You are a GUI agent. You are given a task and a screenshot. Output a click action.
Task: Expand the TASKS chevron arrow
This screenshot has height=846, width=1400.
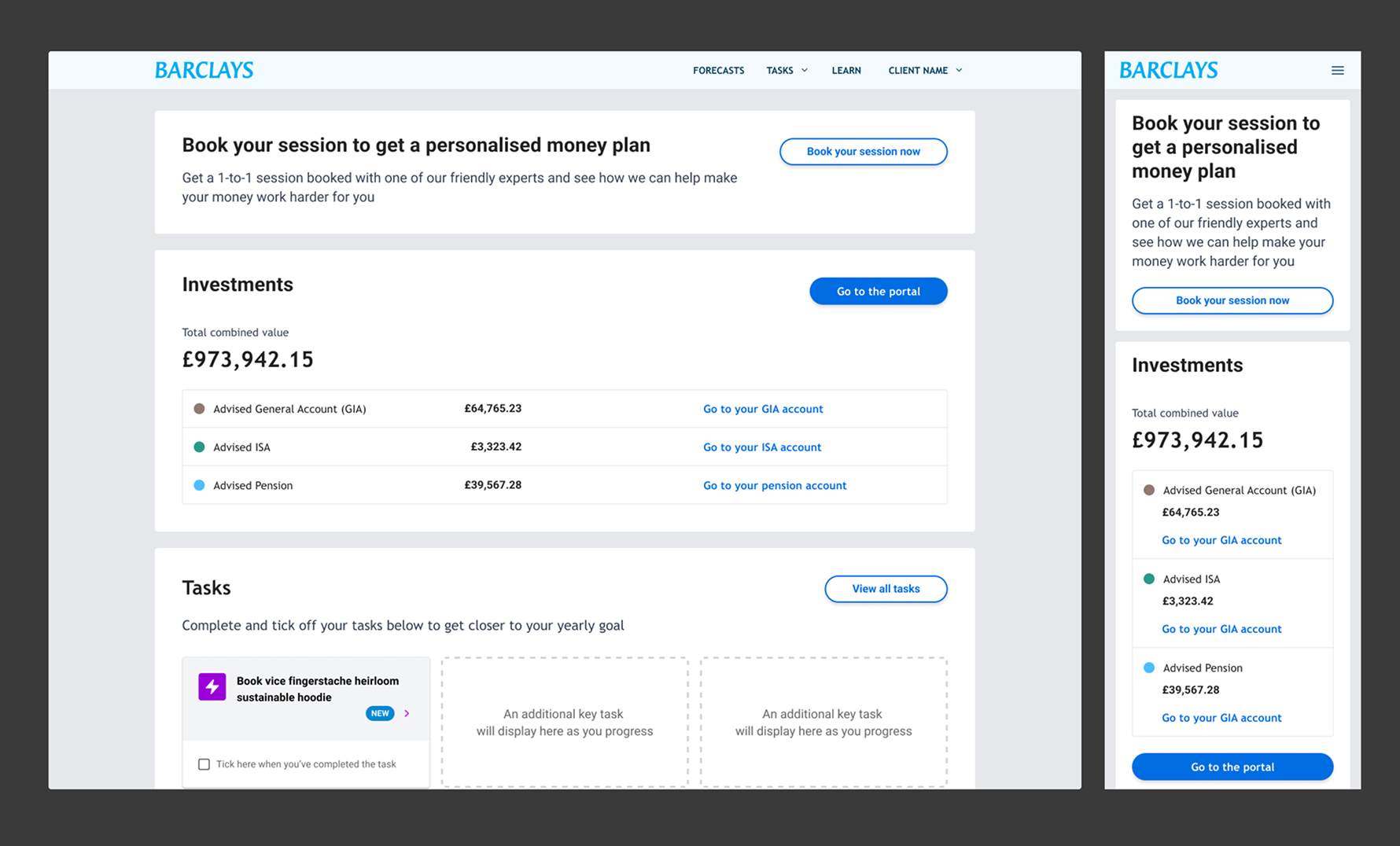pos(805,70)
